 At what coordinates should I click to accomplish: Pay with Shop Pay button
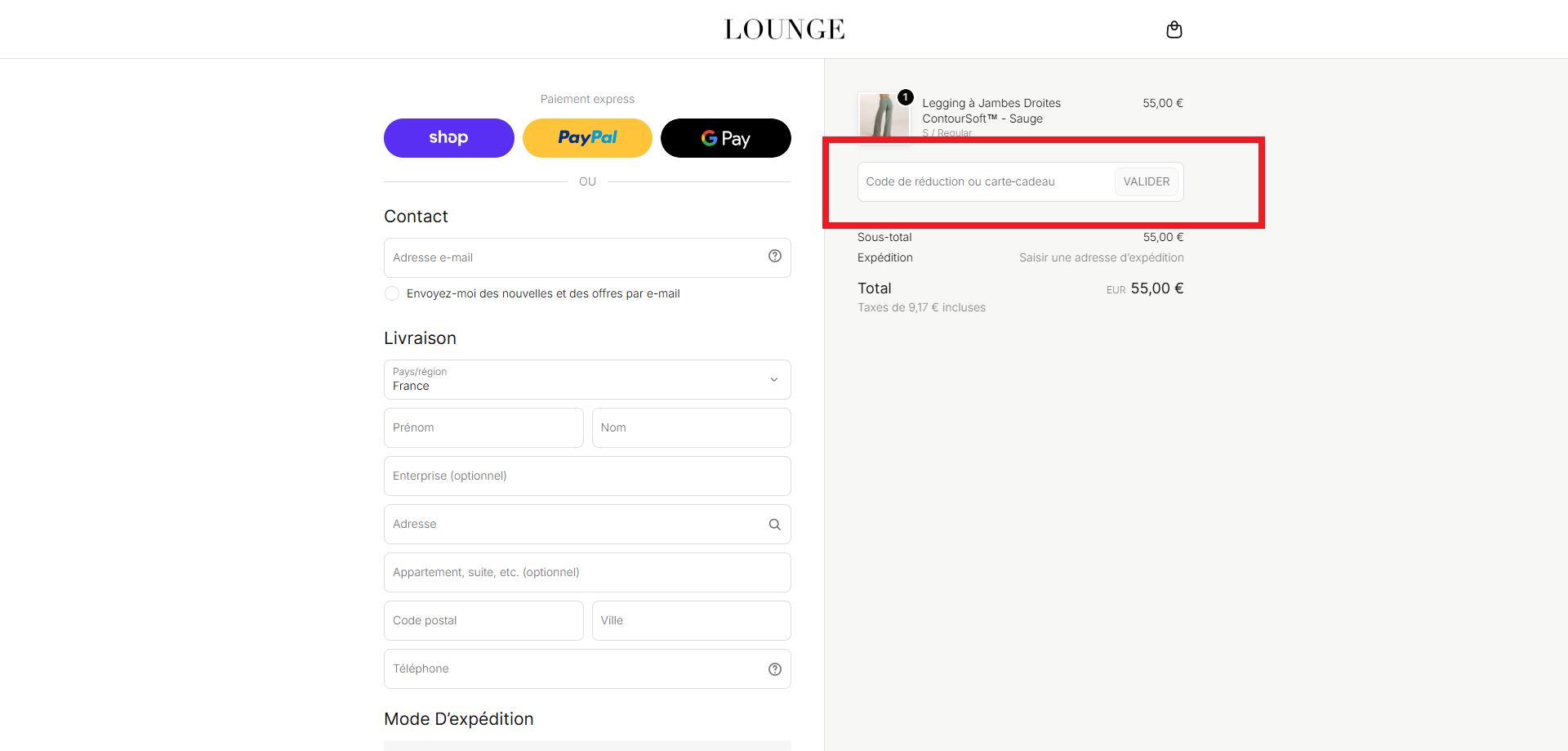[x=448, y=138]
